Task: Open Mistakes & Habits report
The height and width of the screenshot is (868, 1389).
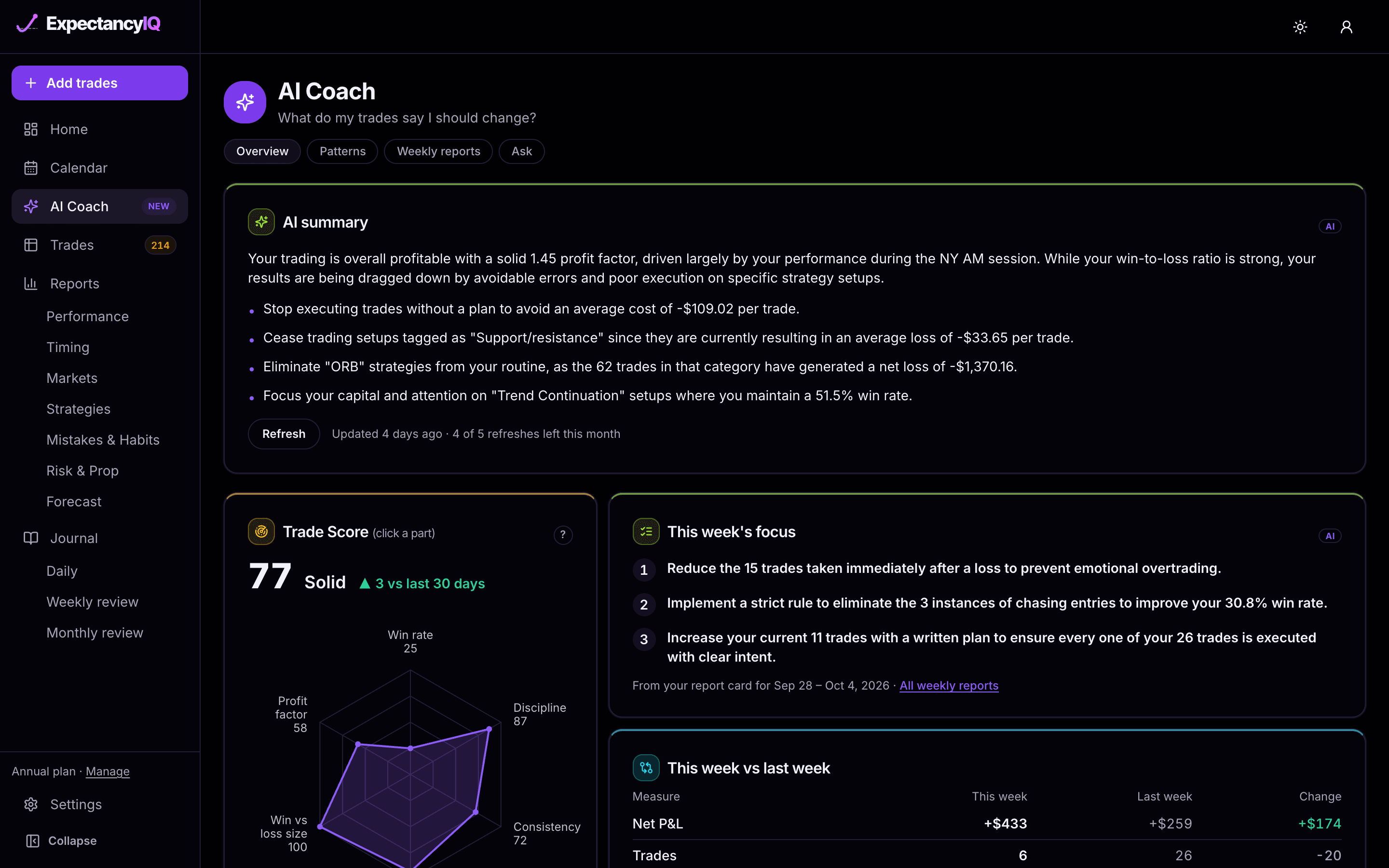Action: click(x=103, y=440)
